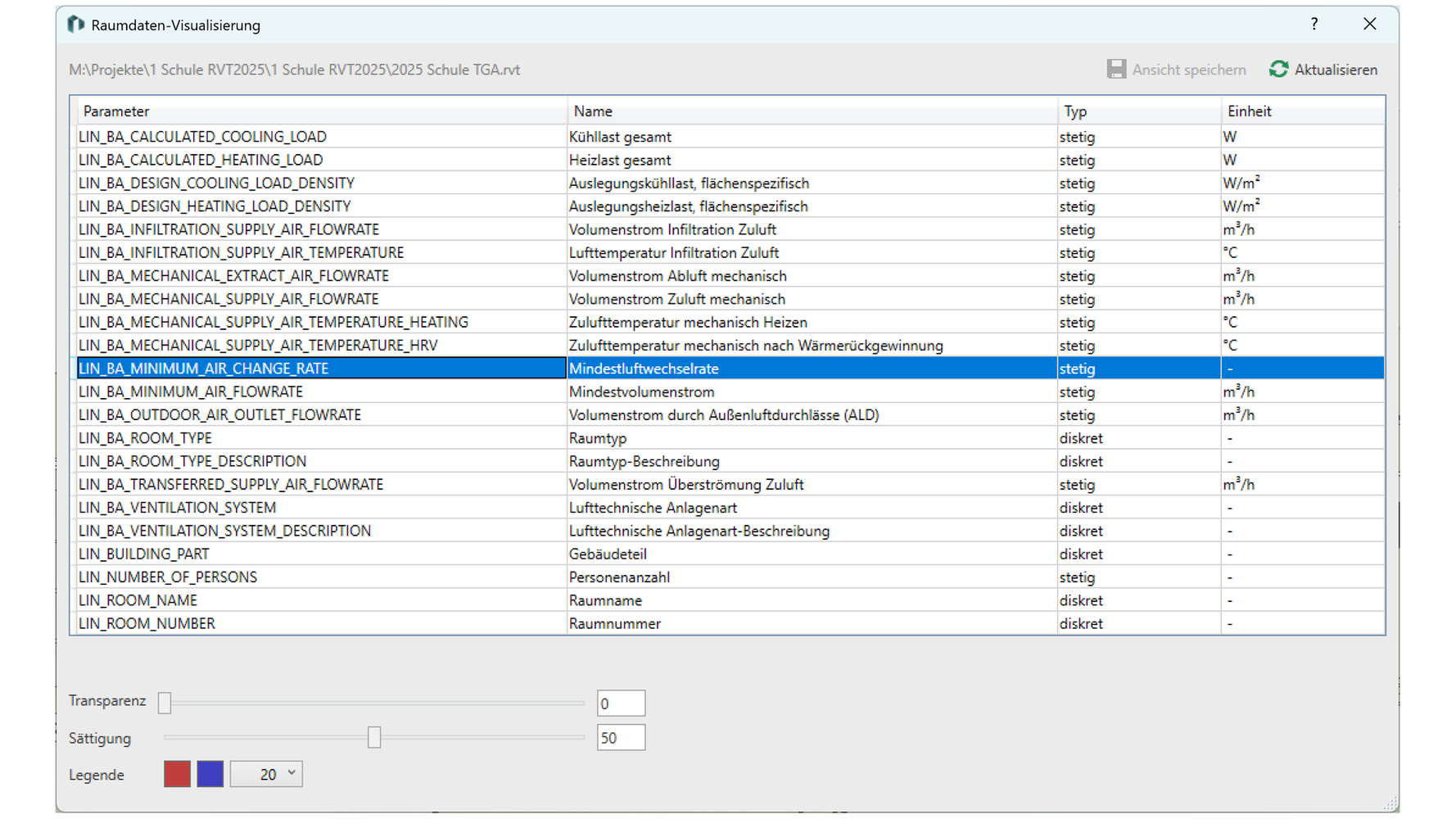Pick the red legend color swatch

coord(177,774)
